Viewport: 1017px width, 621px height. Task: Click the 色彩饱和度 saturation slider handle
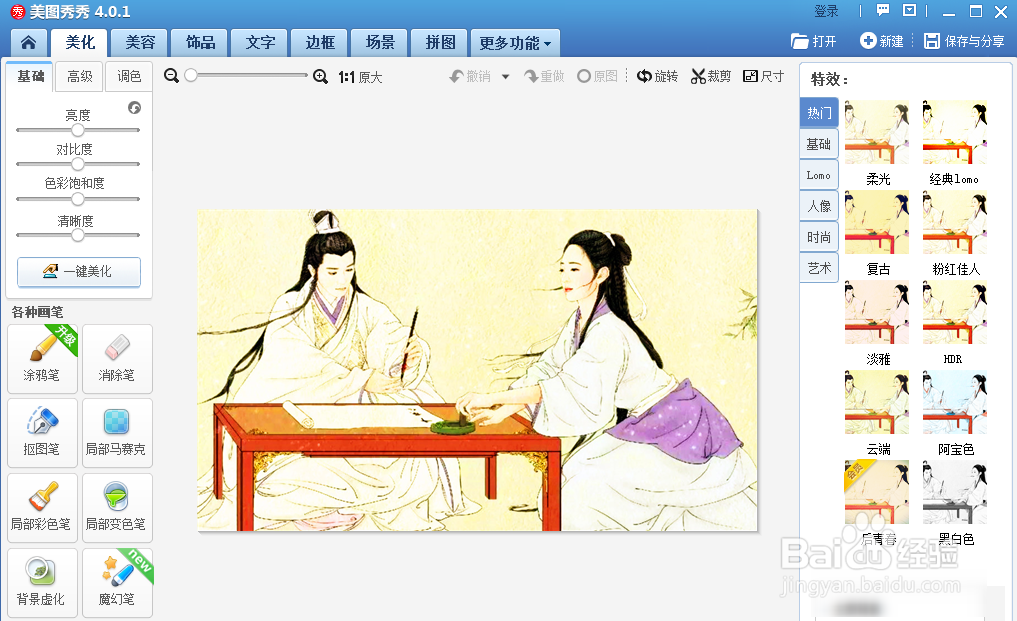pos(78,199)
